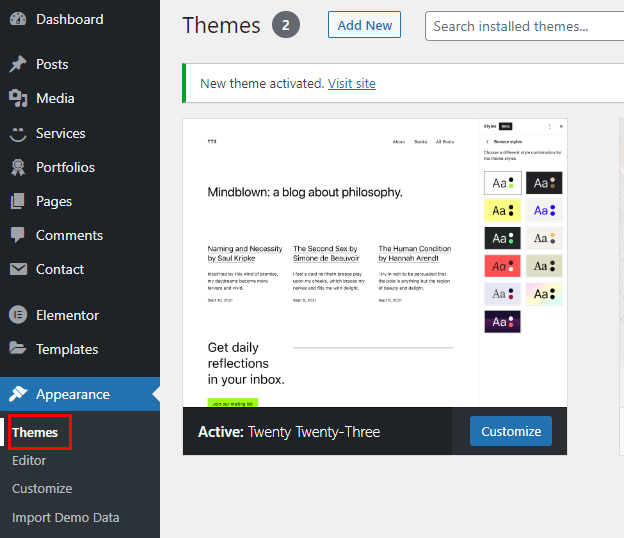Click the green Join our mailing list button
The image size is (624, 538).
[233, 403]
